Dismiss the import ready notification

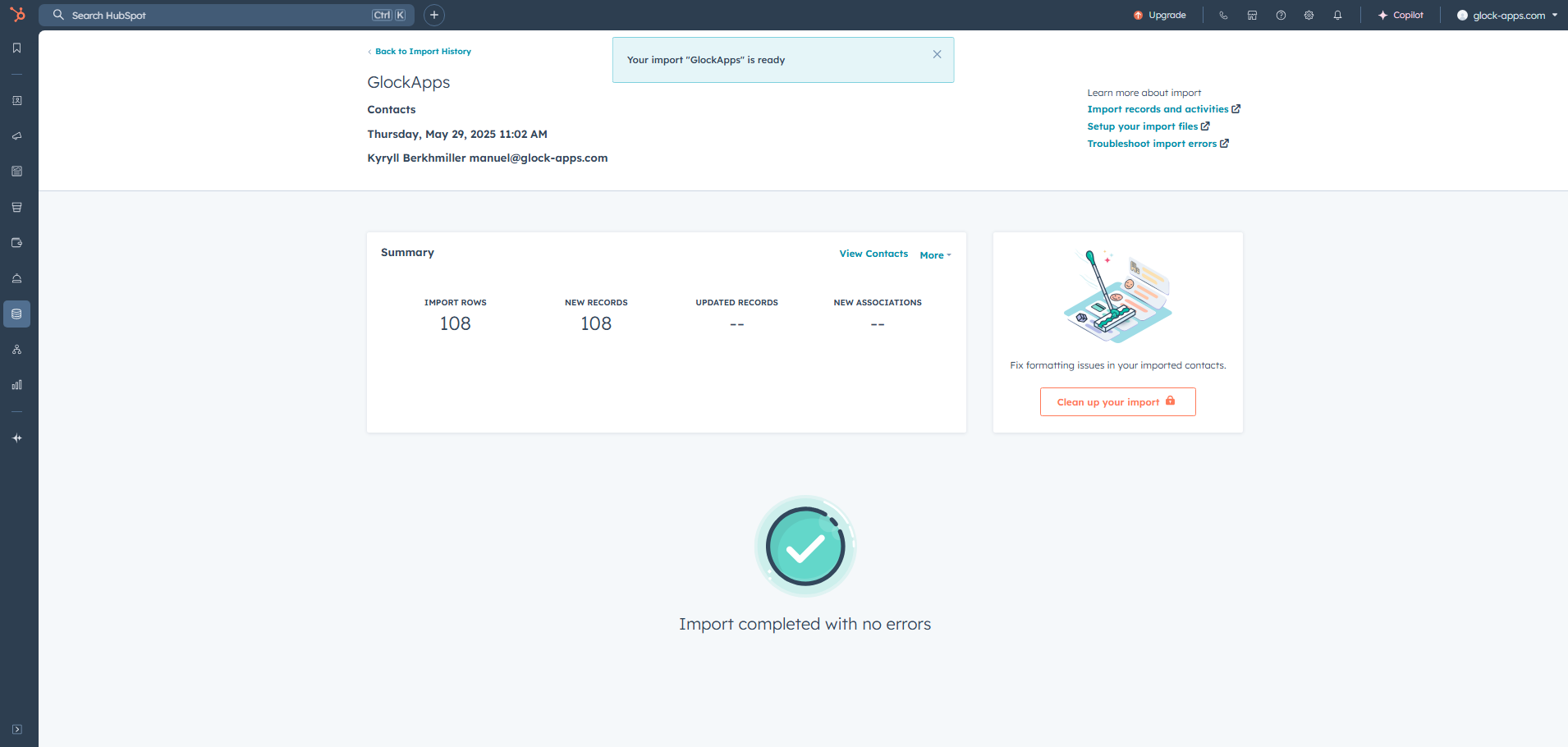(937, 54)
